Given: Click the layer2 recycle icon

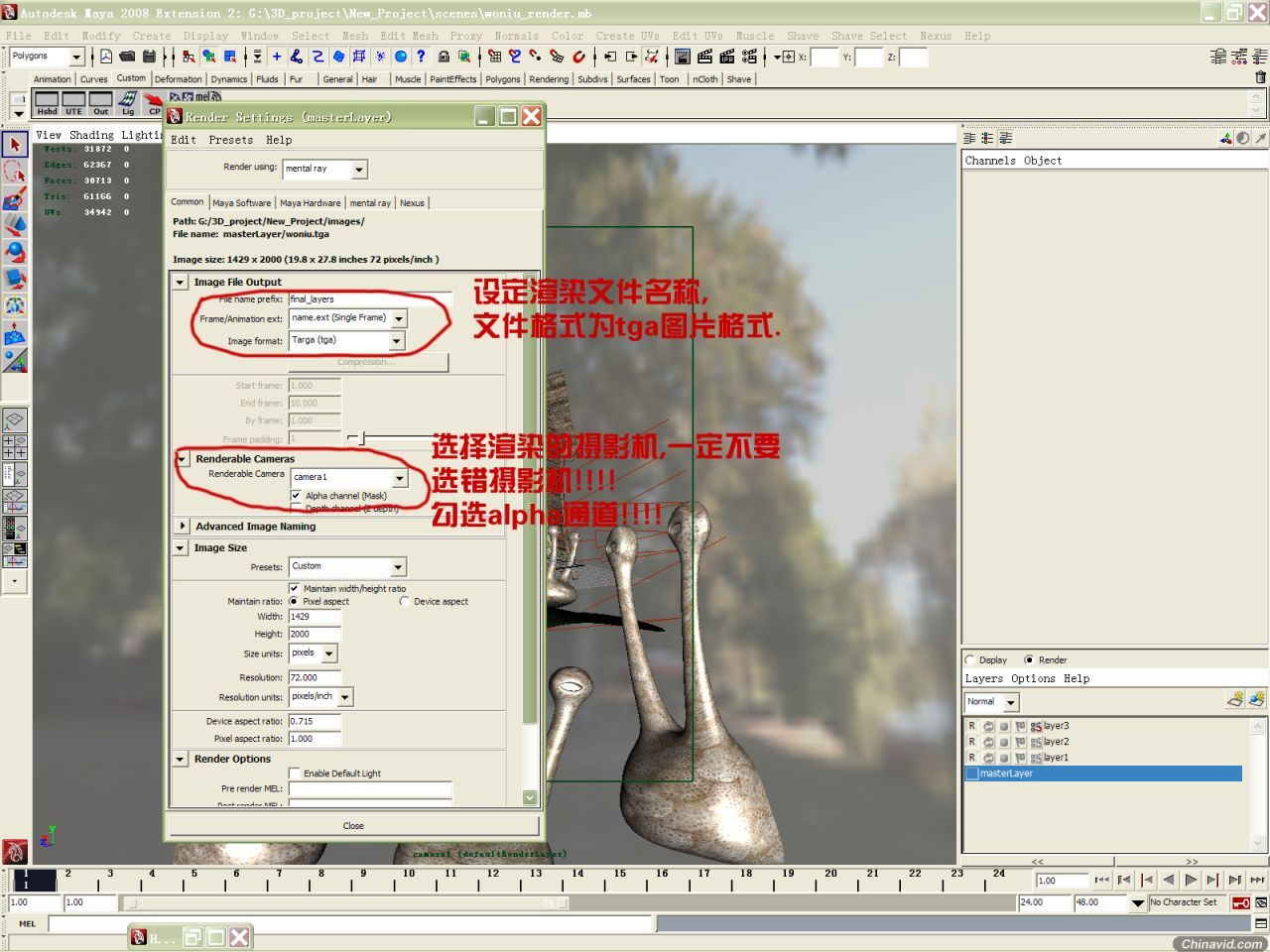Looking at the screenshot, I should pos(988,742).
